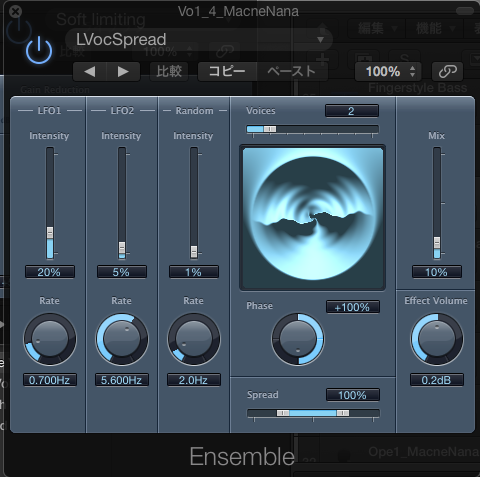480x477 pixels.
Task: Open the 機能 menu in the background window
Action: point(434,28)
